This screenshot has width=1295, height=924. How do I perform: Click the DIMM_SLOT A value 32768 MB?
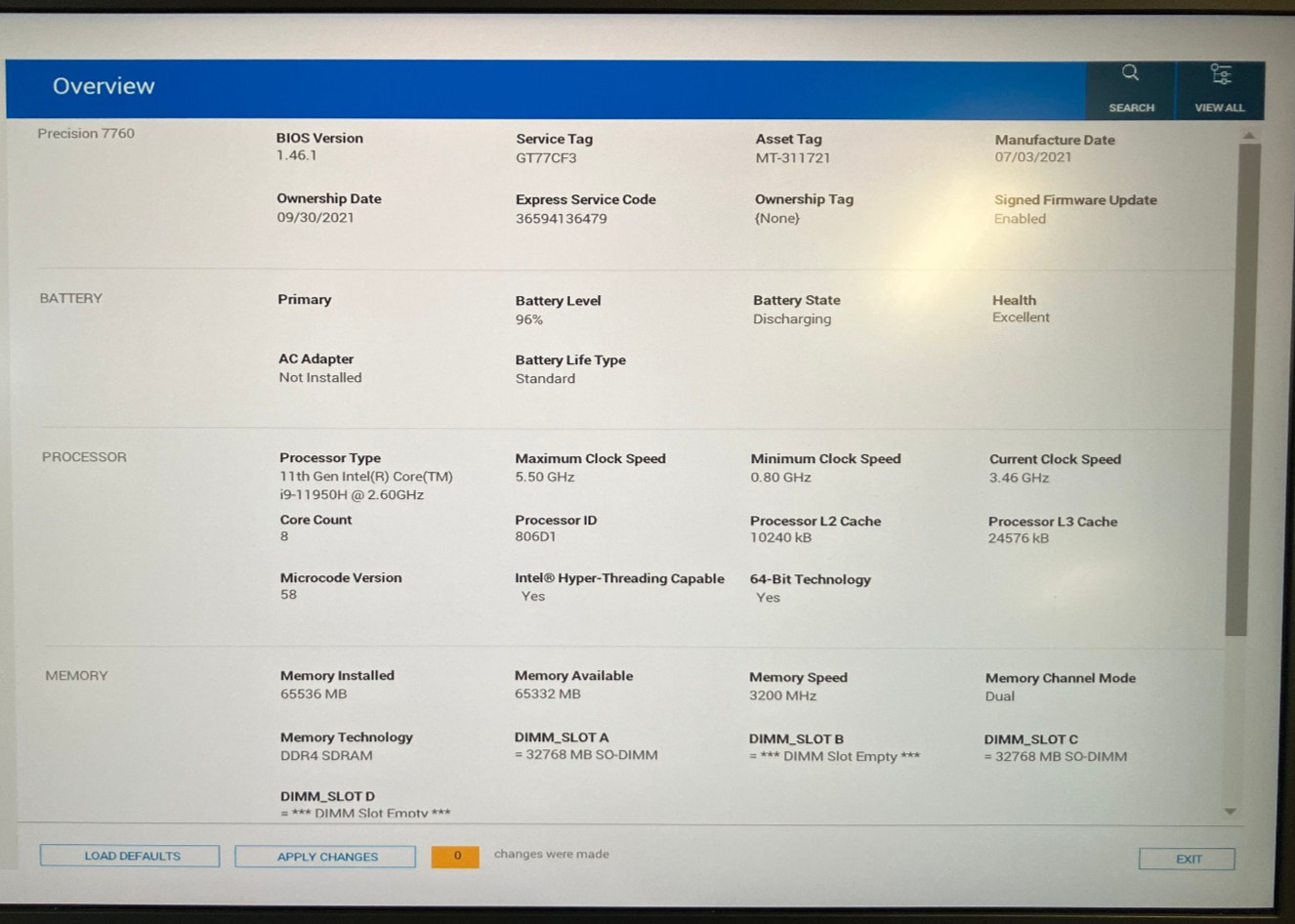pyautogui.click(x=586, y=754)
